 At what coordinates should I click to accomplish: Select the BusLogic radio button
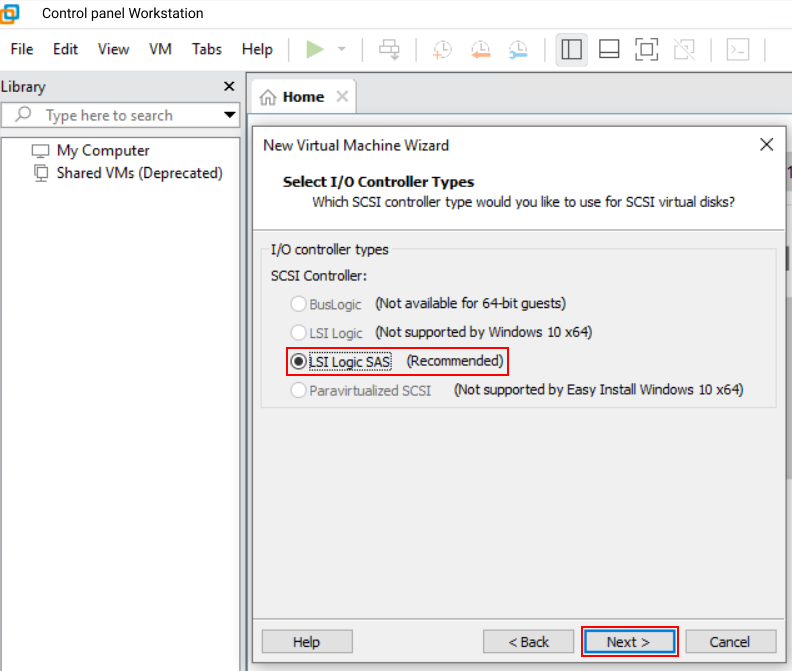click(299, 303)
